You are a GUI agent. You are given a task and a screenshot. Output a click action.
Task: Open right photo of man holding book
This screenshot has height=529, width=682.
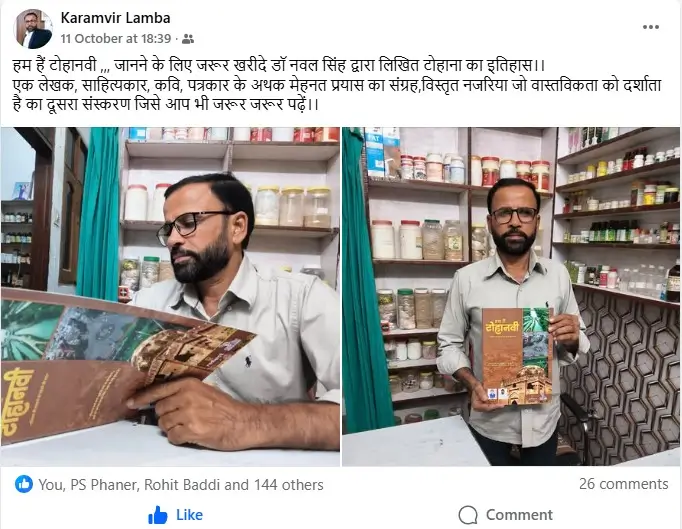pos(512,296)
